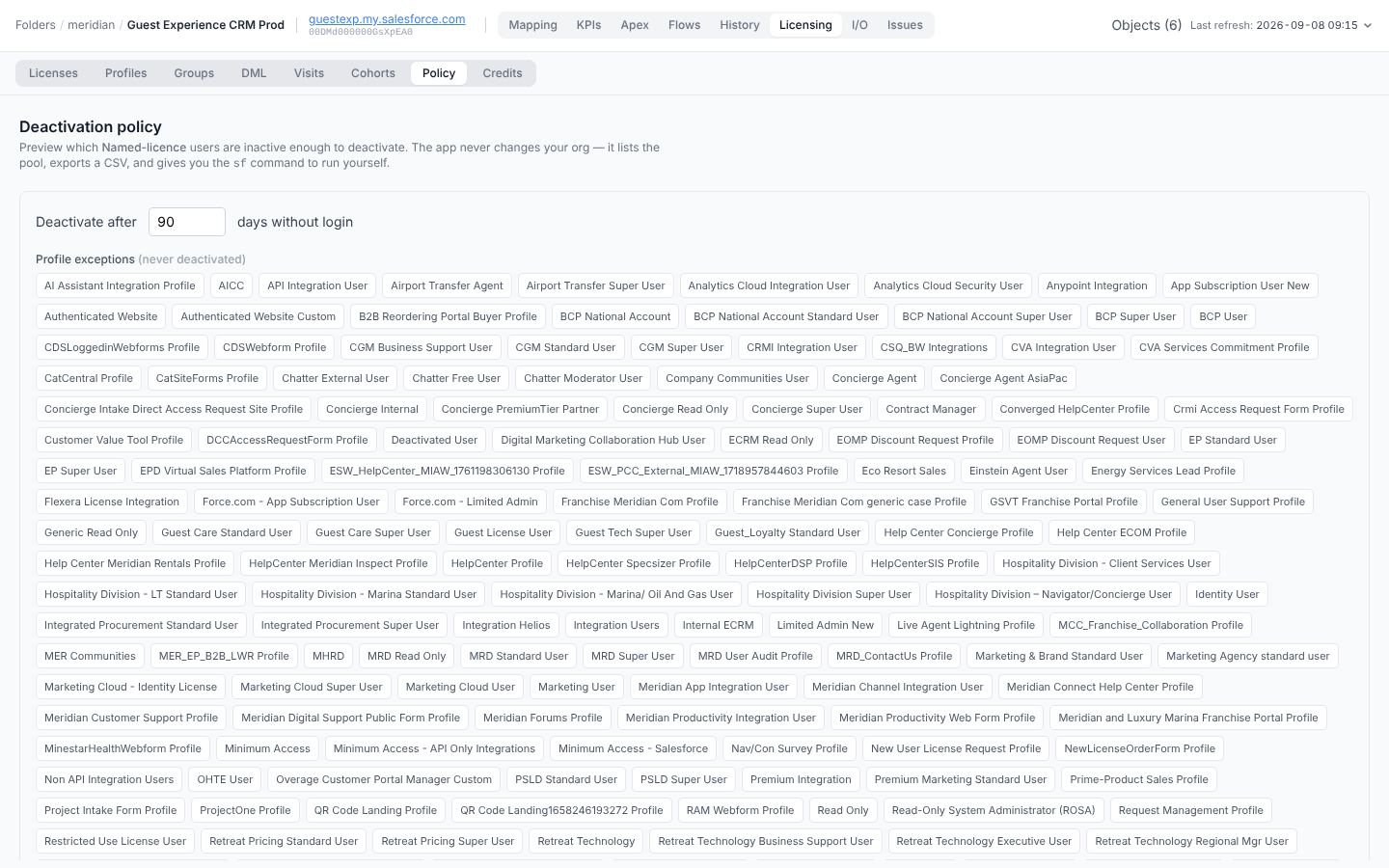Select the OHTE User profile chip
The width and height of the screenshot is (1389, 868).
[x=225, y=779]
